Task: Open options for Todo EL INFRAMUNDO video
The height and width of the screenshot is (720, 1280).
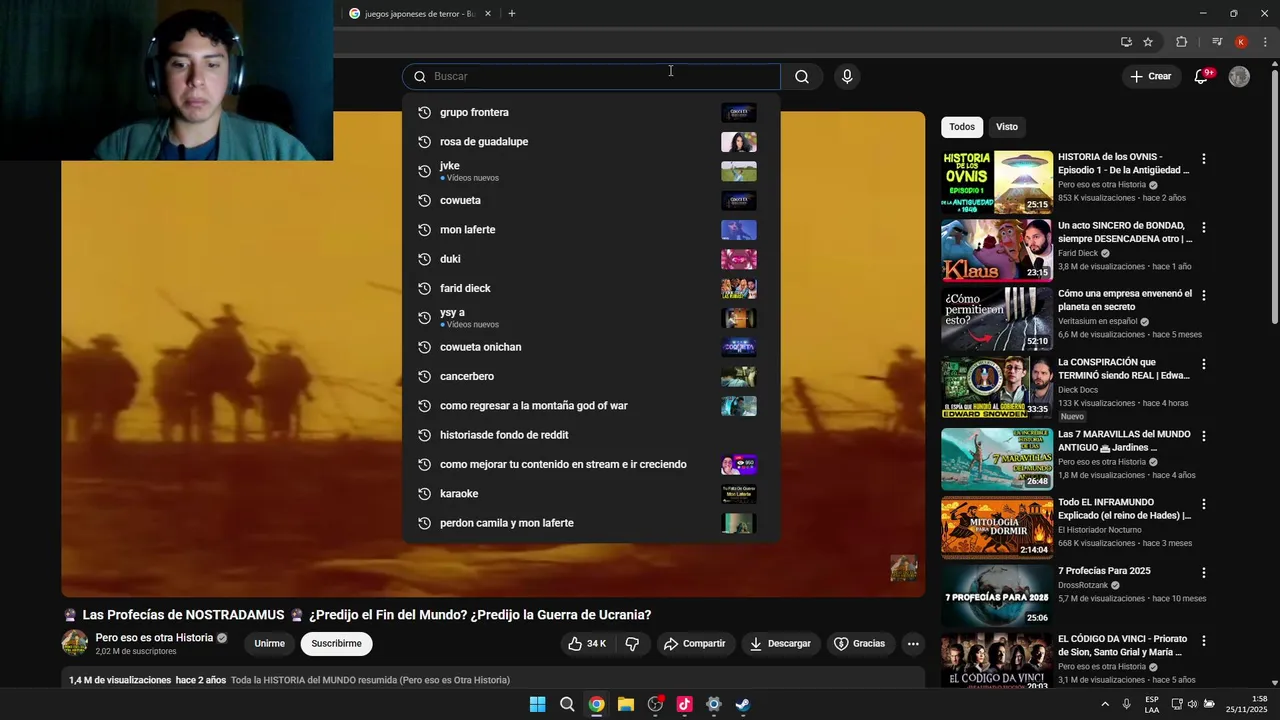Action: tap(1203, 505)
